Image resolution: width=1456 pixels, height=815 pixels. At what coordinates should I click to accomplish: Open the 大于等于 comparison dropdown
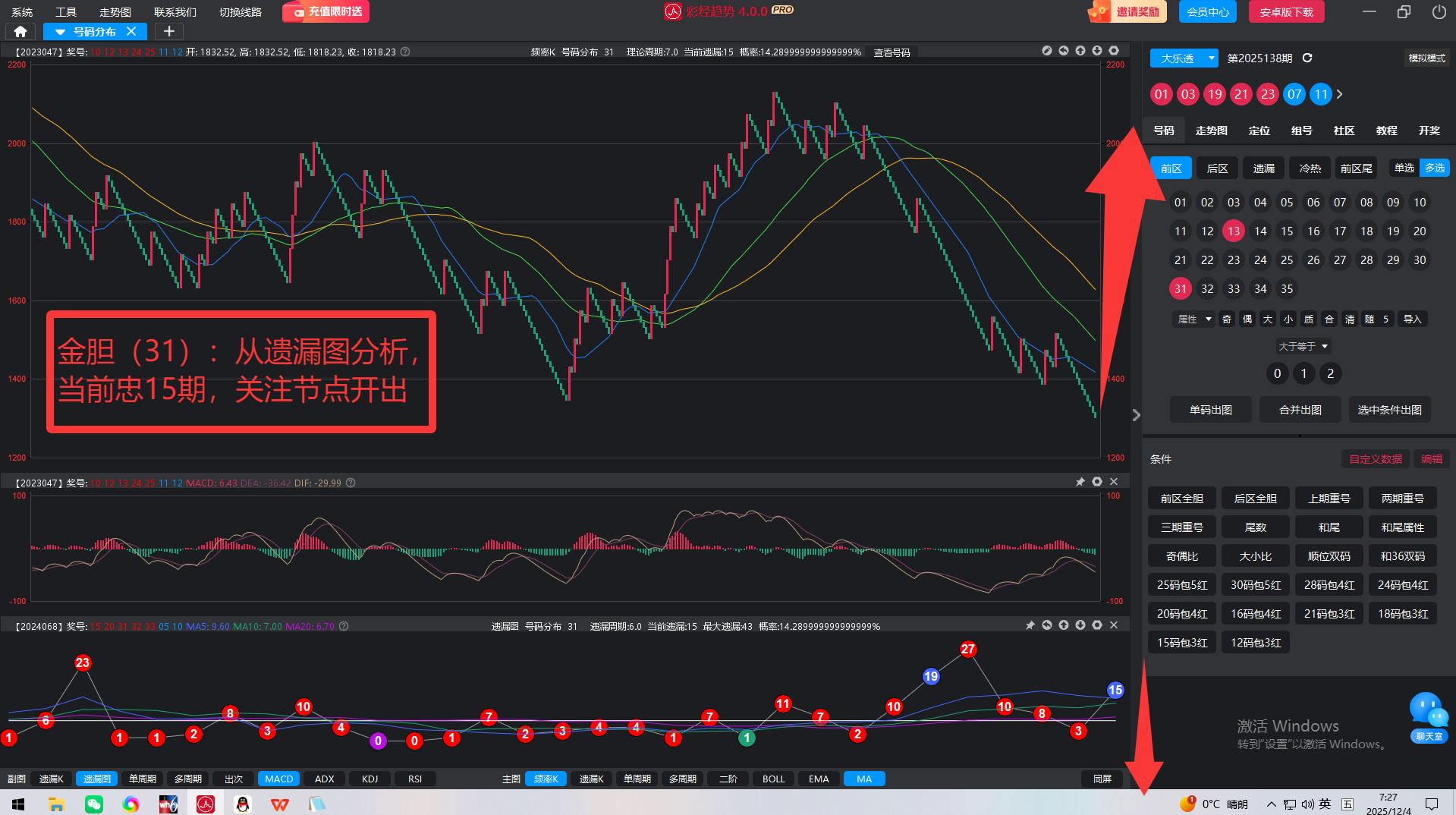(1303, 346)
